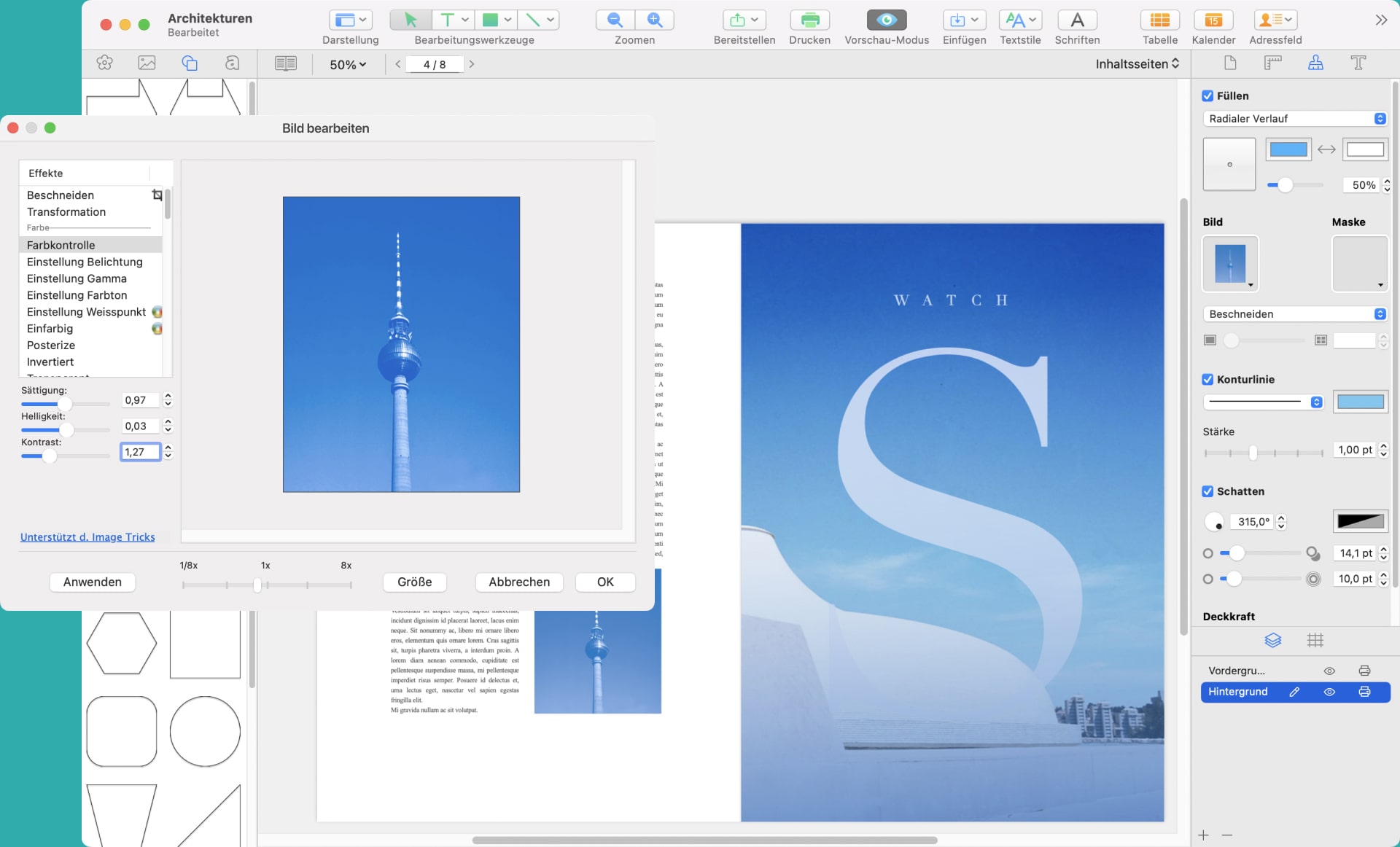Click the crop icon beside Beschneiden
The image size is (1400, 847).
point(157,195)
